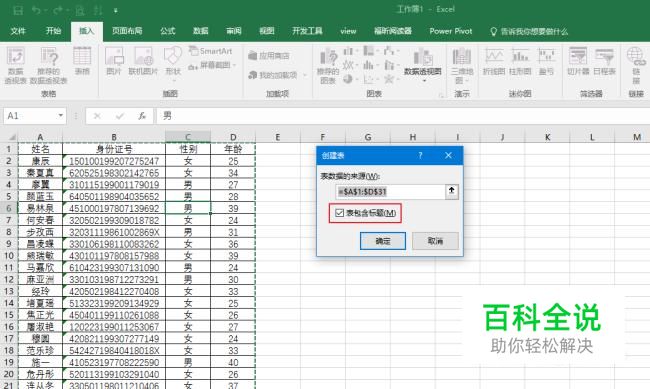Open the Developer (开发工具) tab

point(307,31)
